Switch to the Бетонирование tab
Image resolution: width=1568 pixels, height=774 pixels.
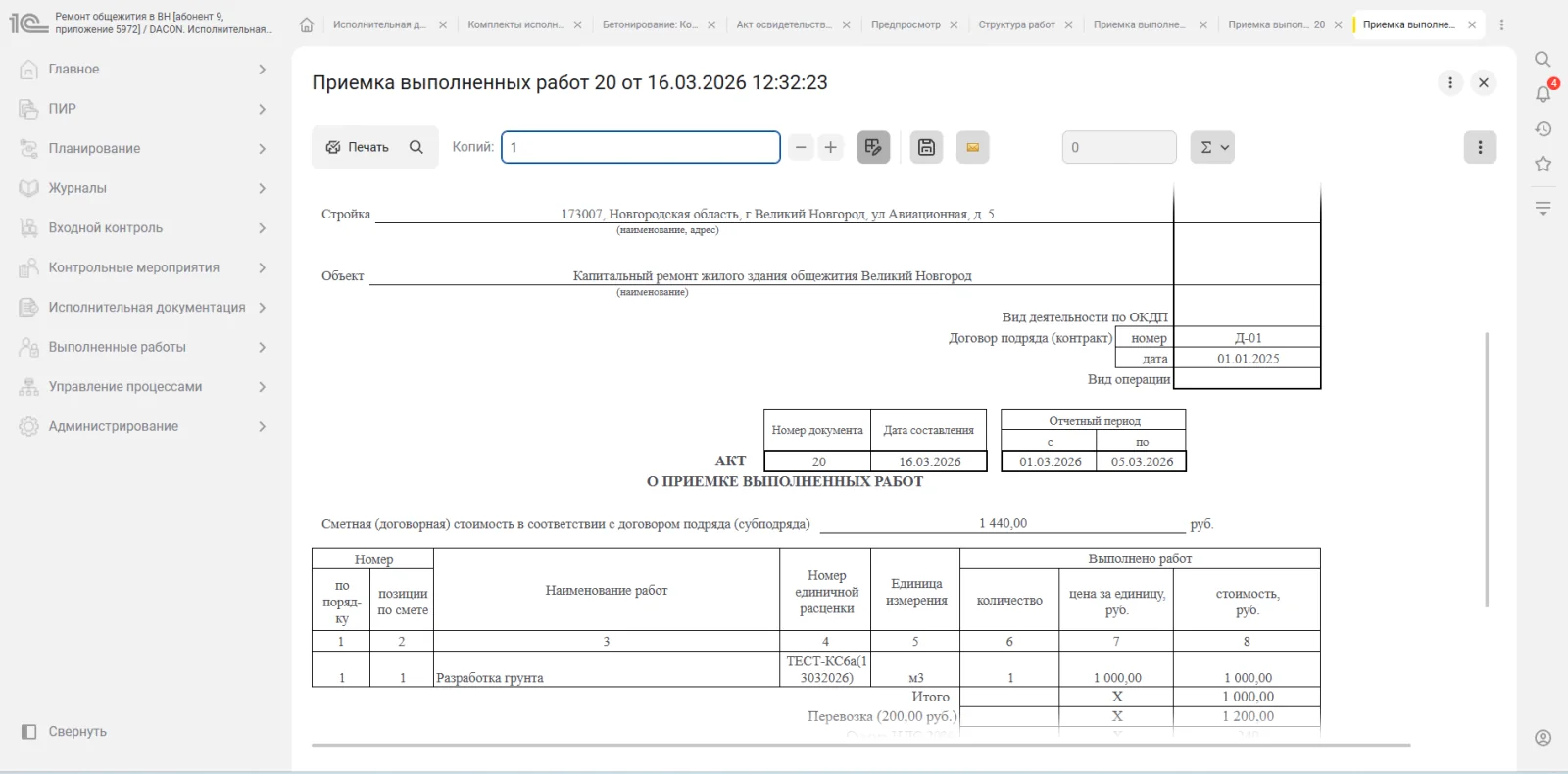point(651,24)
